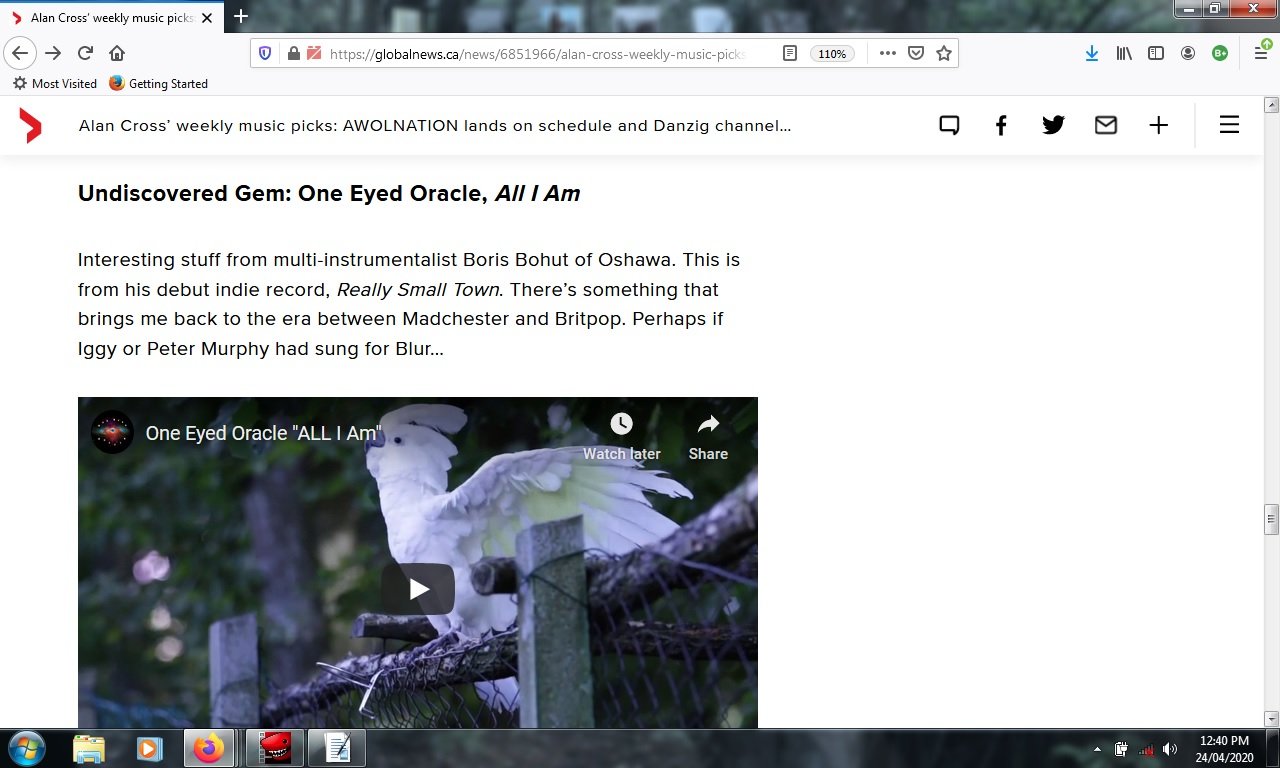Click the Global News logo
1280x768 pixels.
point(30,125)
